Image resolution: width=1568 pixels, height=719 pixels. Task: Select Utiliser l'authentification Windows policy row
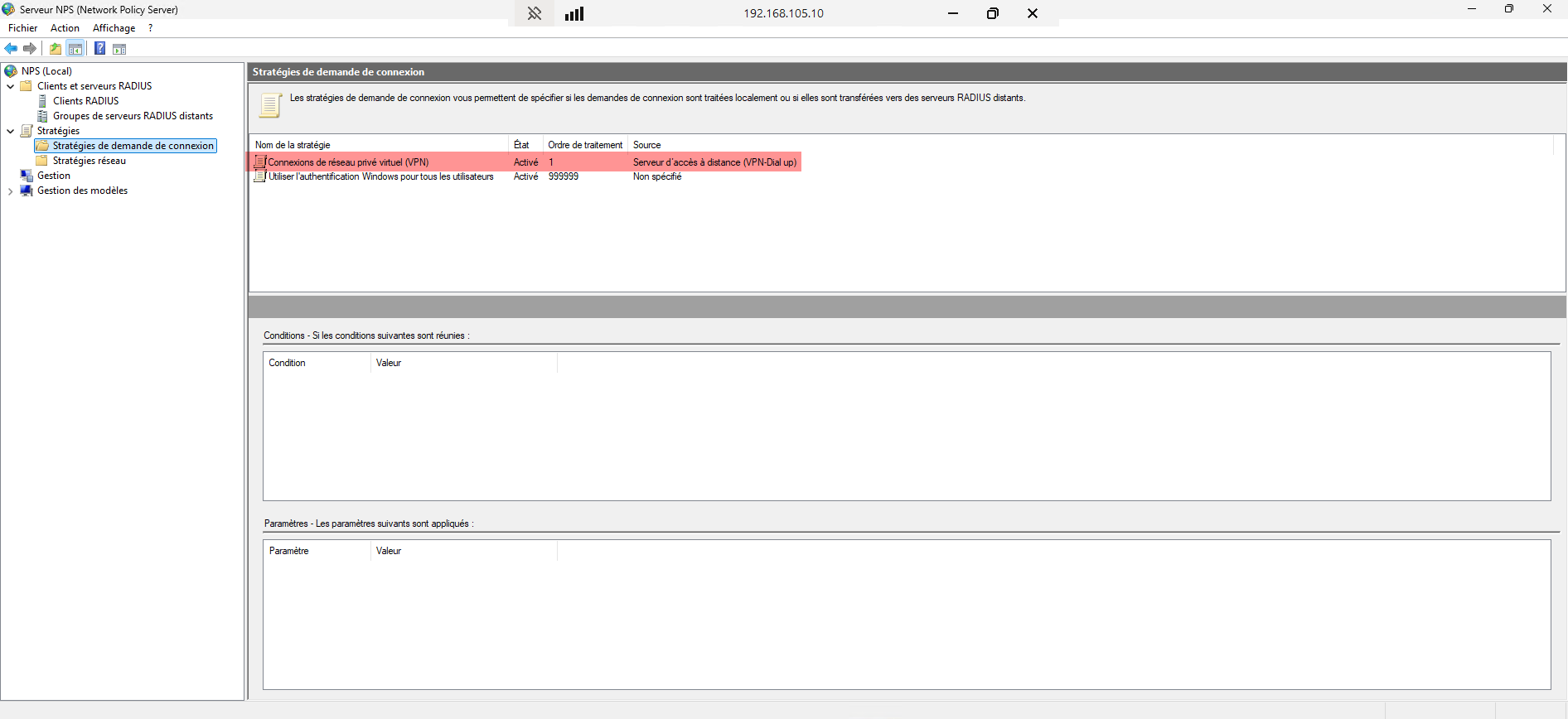[x=380, y=176]
